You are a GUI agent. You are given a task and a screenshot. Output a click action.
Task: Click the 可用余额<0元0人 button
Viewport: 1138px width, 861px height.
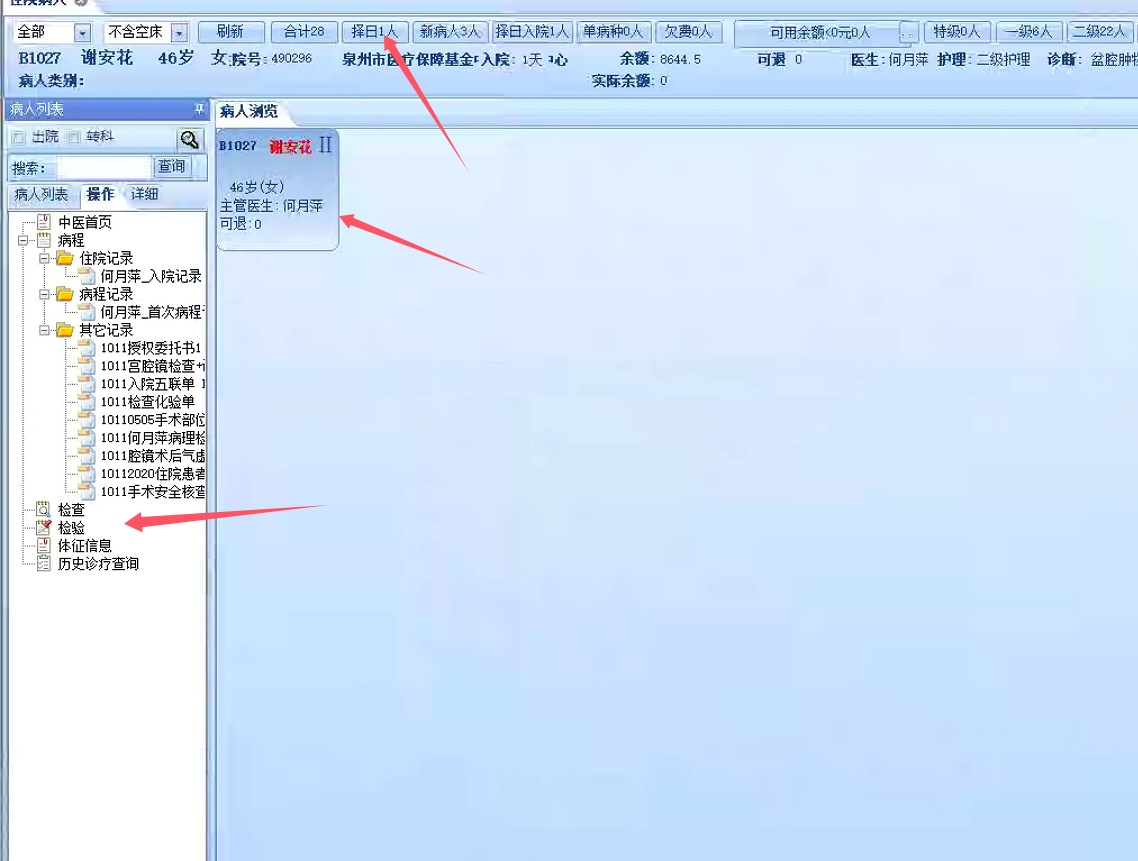pos(819,33)
